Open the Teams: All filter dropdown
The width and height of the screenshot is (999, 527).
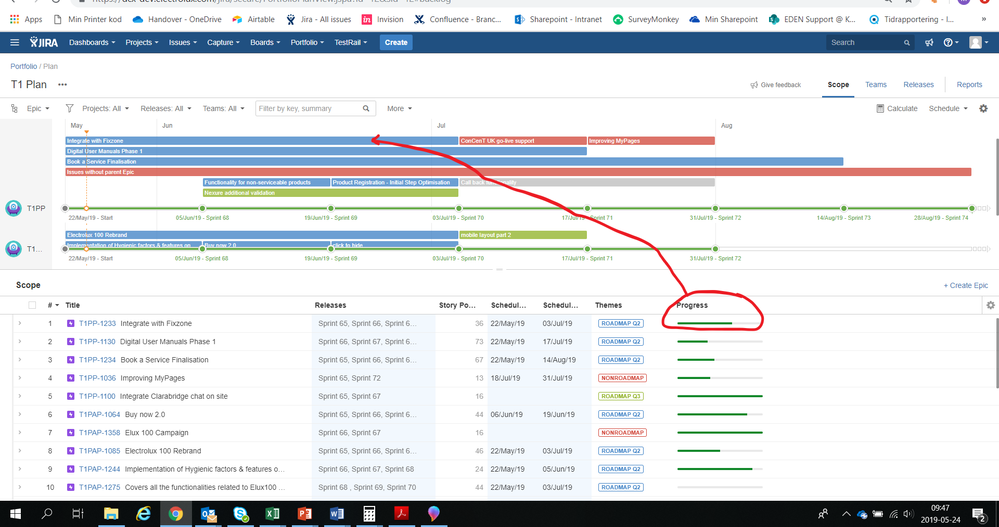224,108
